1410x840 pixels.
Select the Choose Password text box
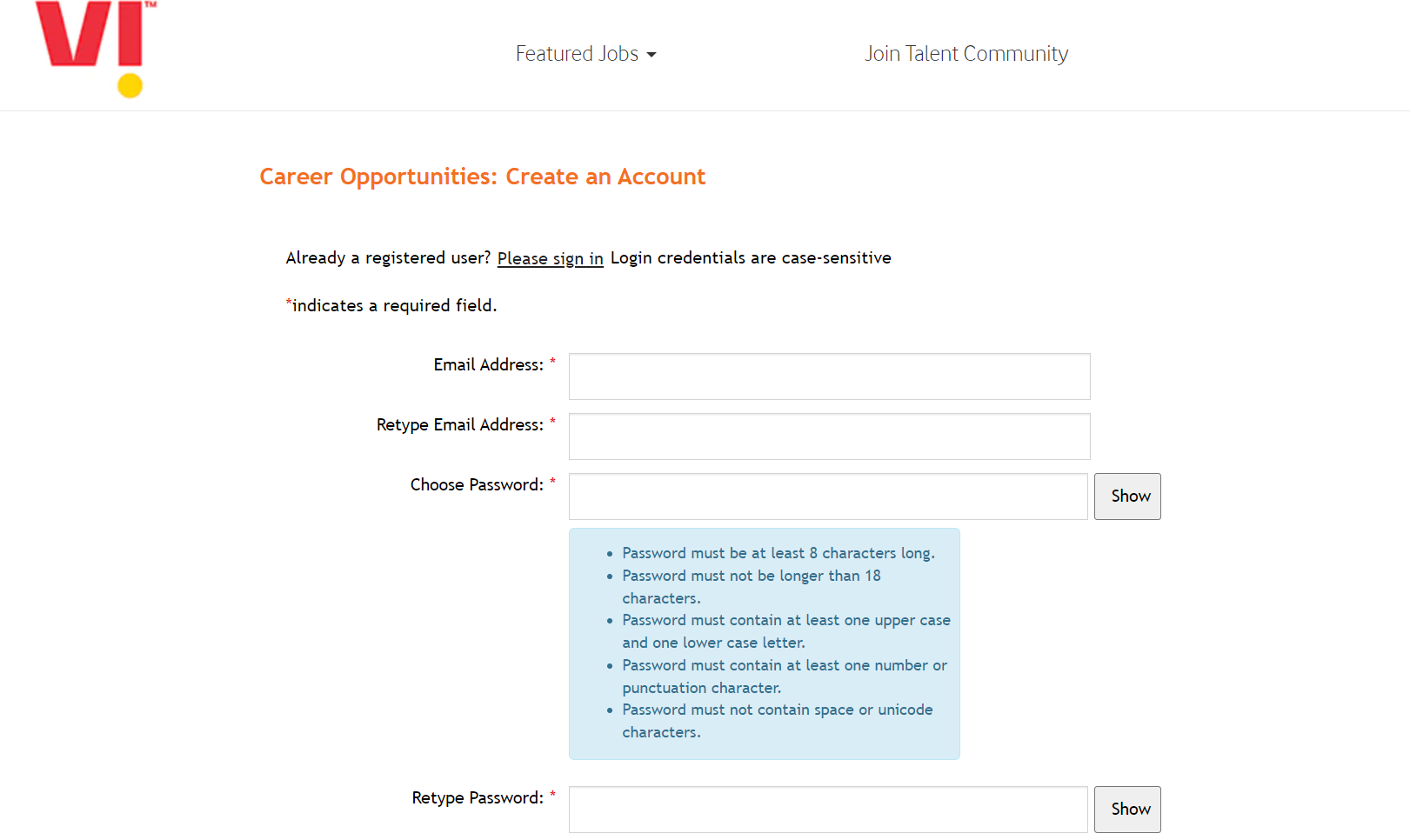(827, 497)
